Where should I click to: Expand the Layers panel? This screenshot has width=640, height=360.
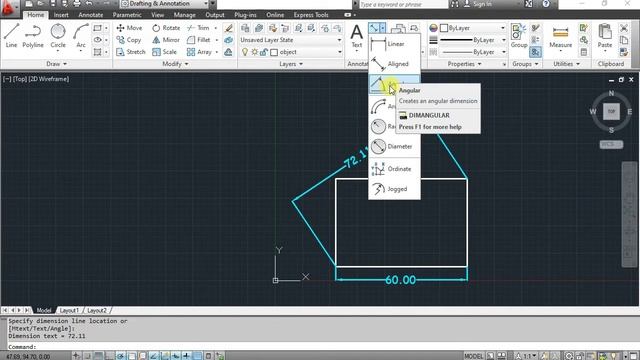pos(291,64)
